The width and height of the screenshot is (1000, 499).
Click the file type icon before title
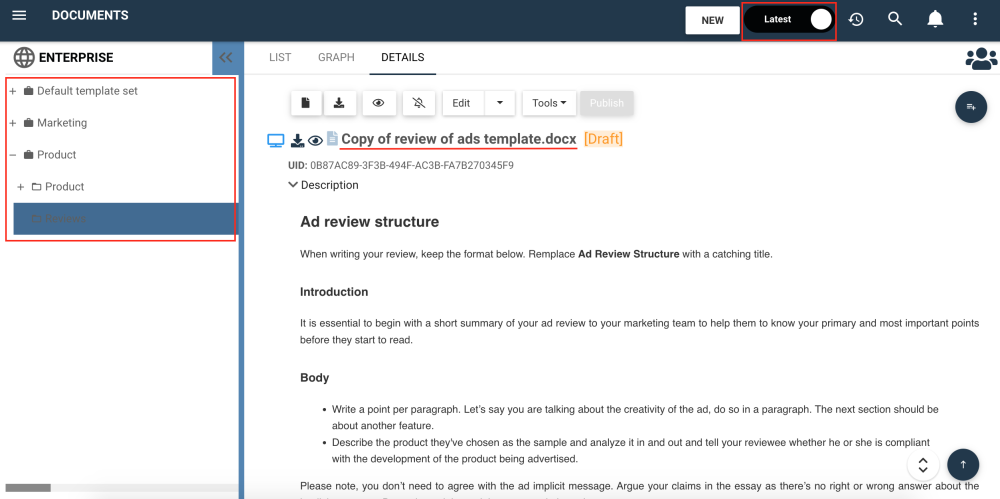(x=332, y=138)
